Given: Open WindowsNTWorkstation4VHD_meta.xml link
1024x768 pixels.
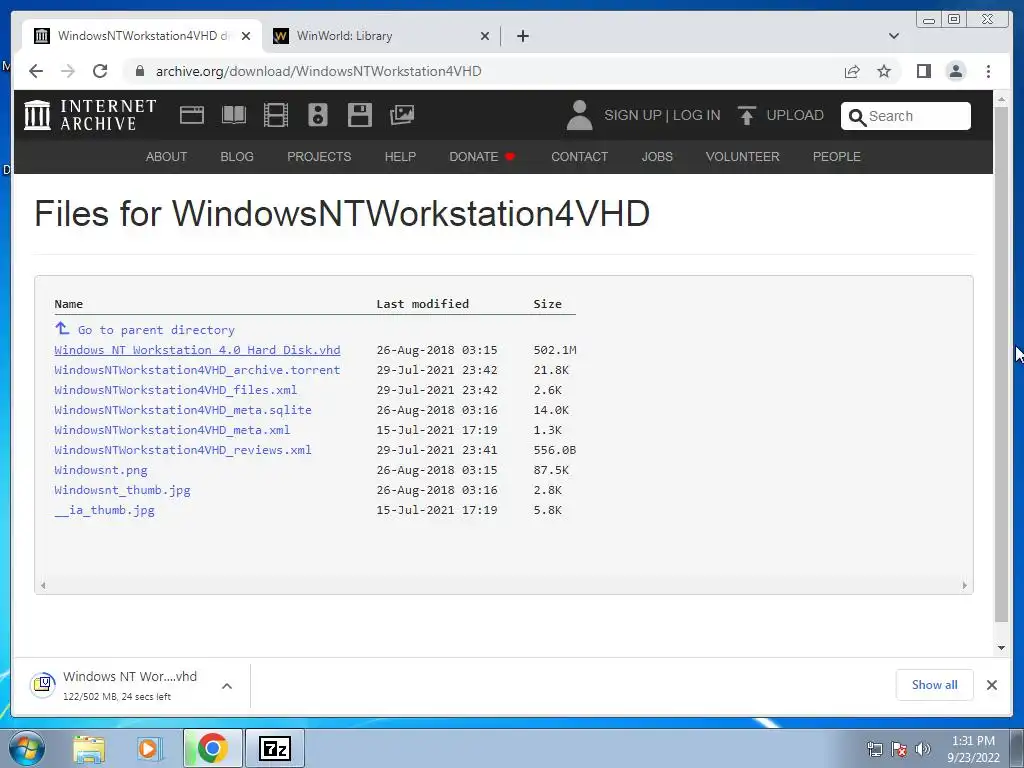Looking at the screenshot, I should click(172, 430).
